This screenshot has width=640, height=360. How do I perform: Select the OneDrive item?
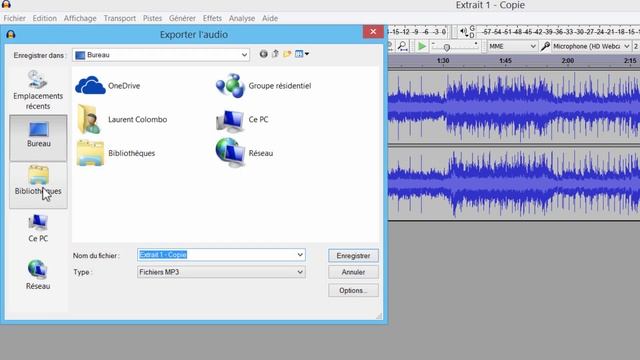(108, 86)
